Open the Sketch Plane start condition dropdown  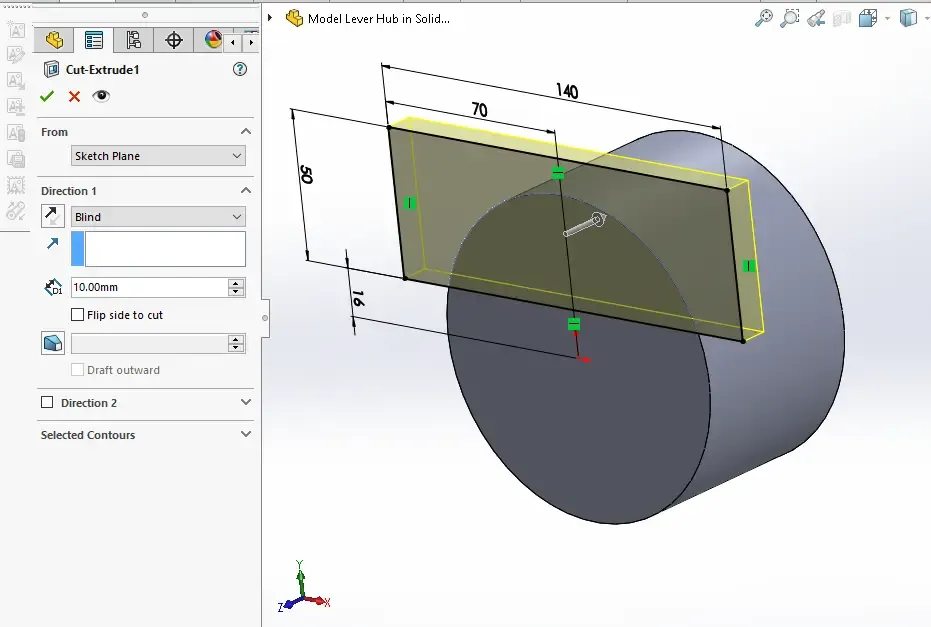158,156
